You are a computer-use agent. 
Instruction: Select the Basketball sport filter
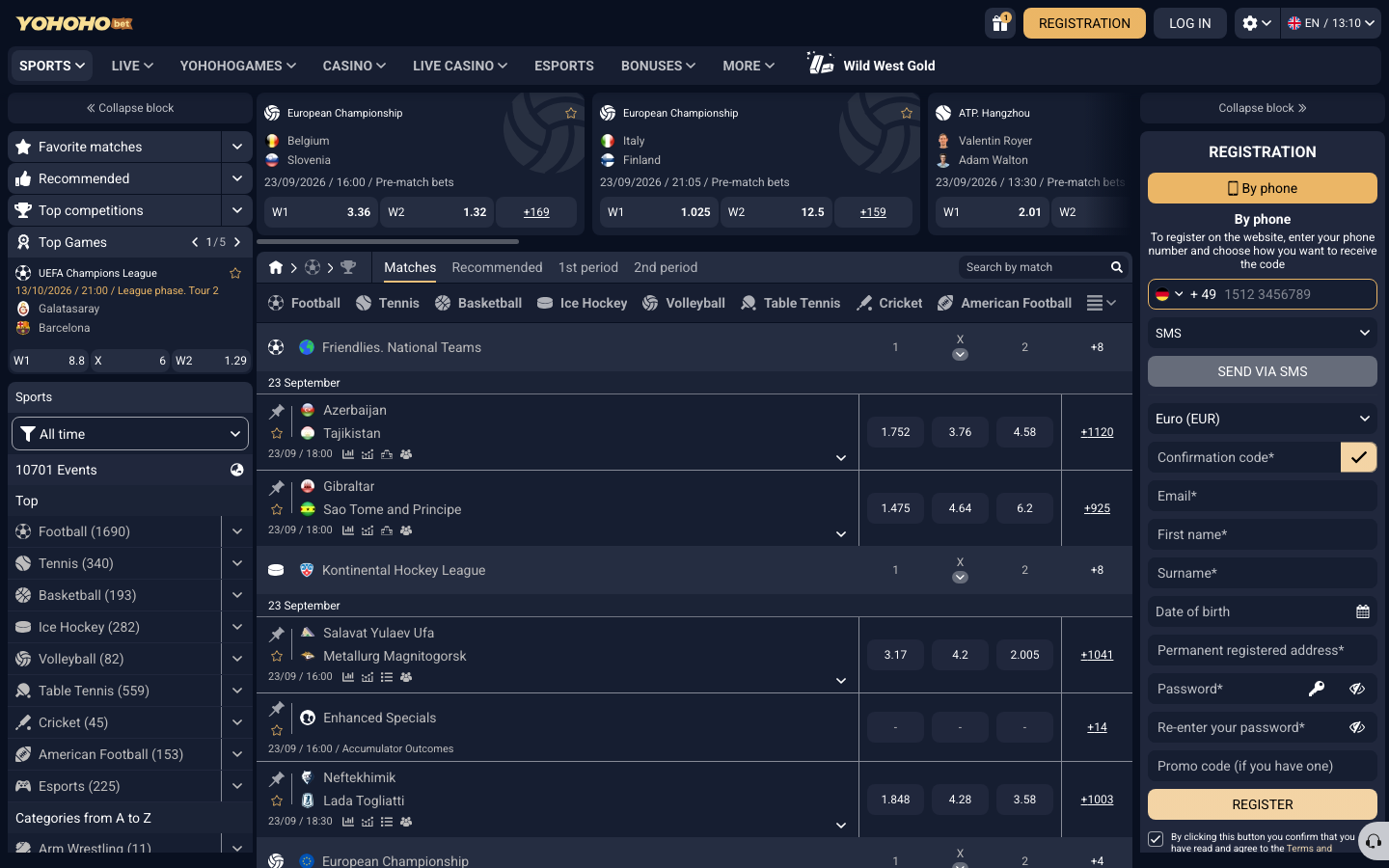click(x=478, y=303)
